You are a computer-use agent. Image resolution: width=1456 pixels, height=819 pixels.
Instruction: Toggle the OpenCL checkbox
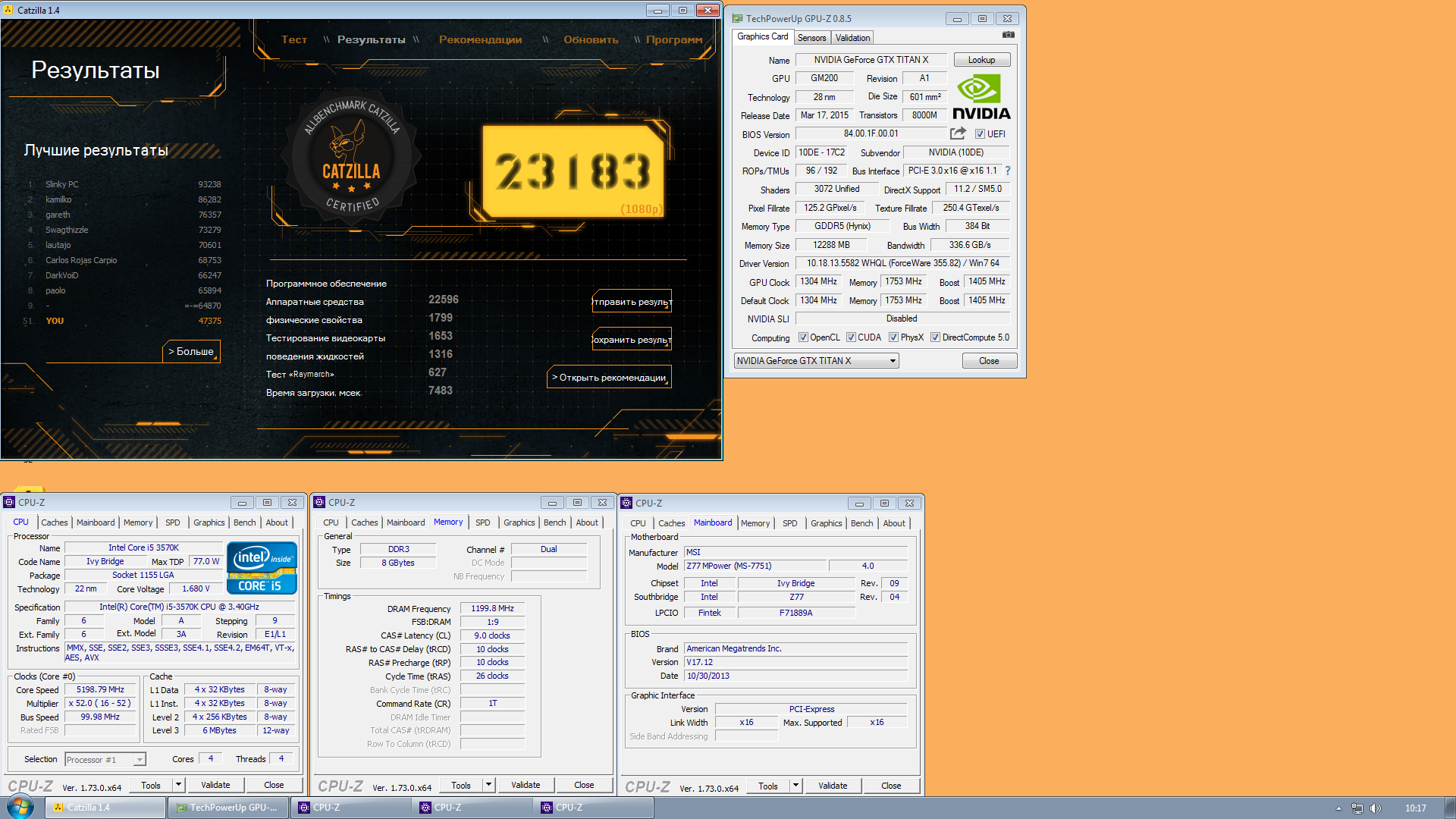[x=803, y=337]
